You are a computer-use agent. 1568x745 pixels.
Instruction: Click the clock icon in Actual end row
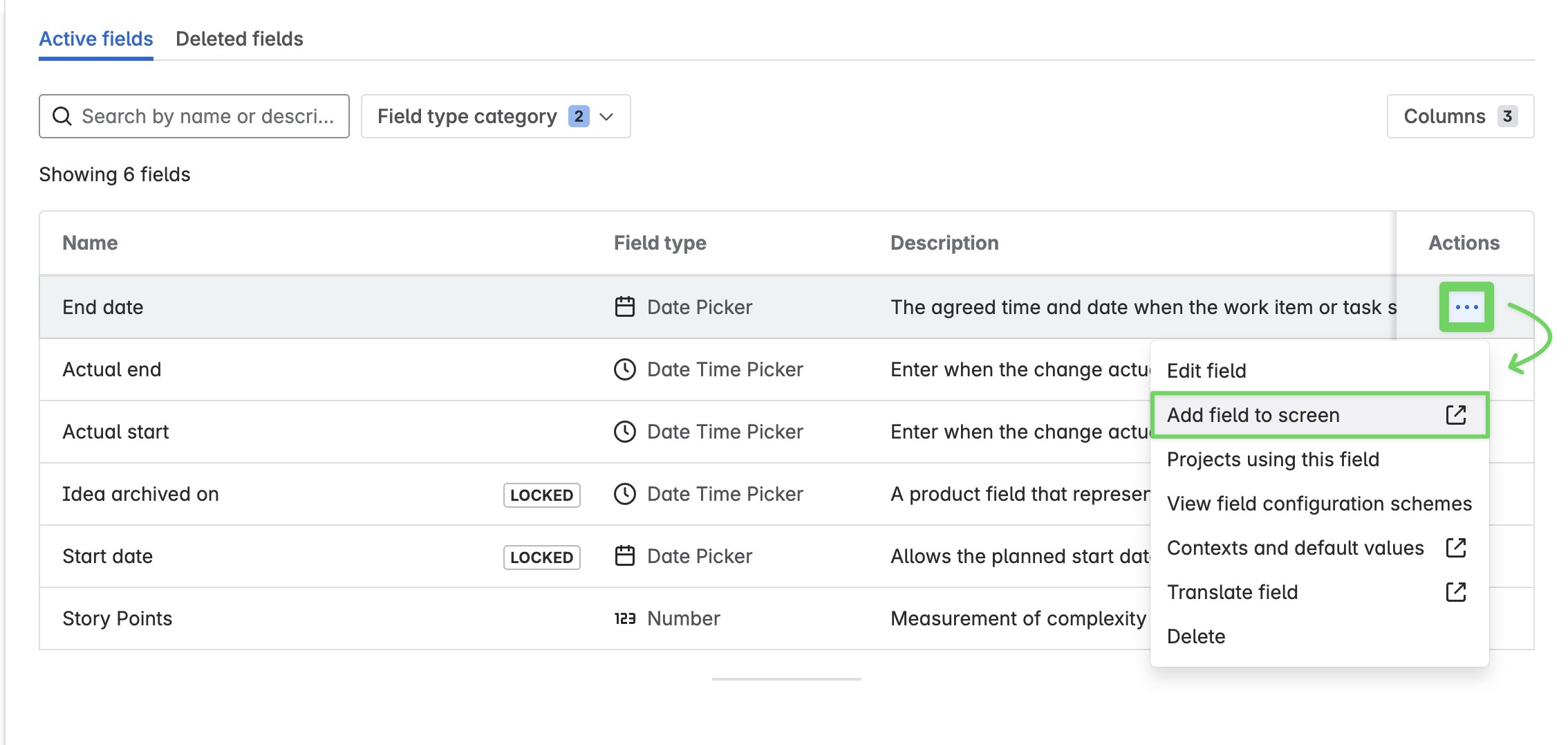625,369
